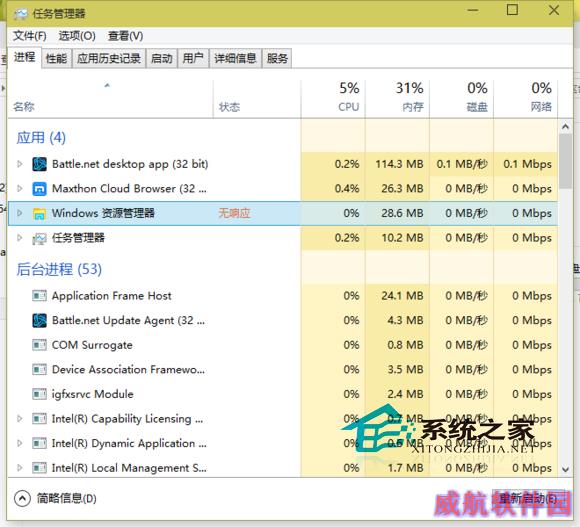This screenshot has width=580, height=527.
Task: Click the 重新启动 button
Action: coord(529,499)
